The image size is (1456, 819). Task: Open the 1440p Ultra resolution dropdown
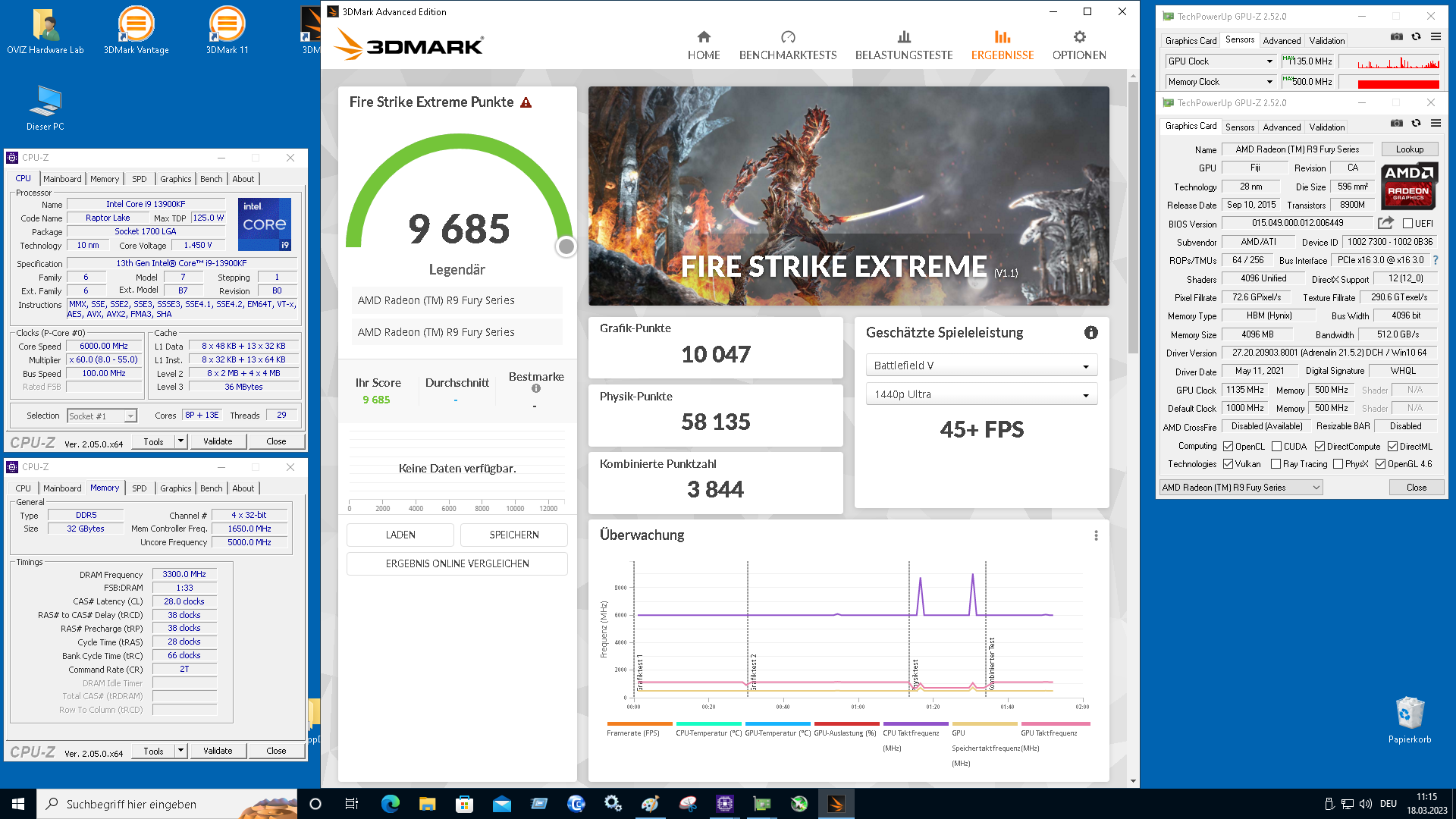click(x=981, y=394)
